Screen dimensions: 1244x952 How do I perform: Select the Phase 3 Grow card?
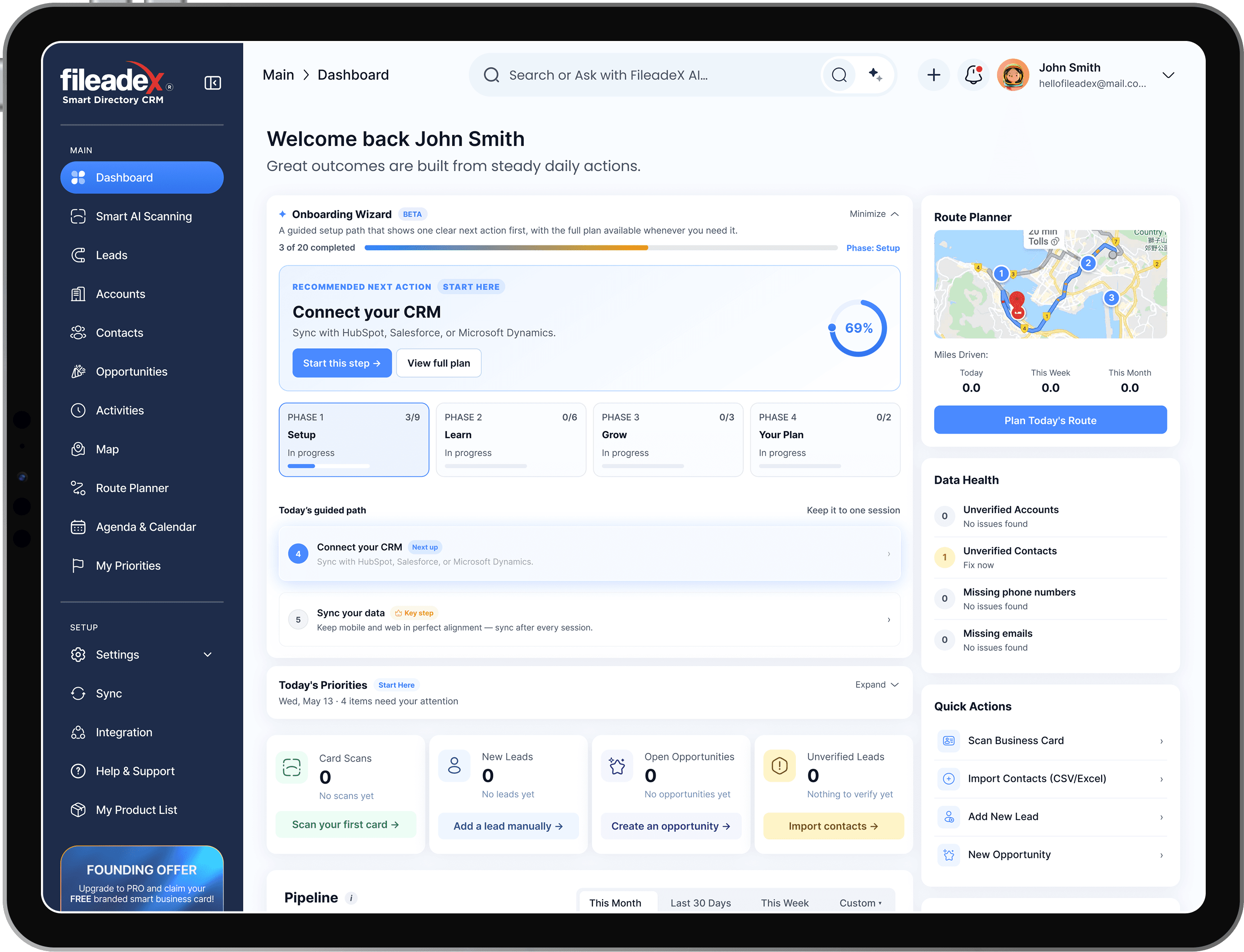coord(667,440)
